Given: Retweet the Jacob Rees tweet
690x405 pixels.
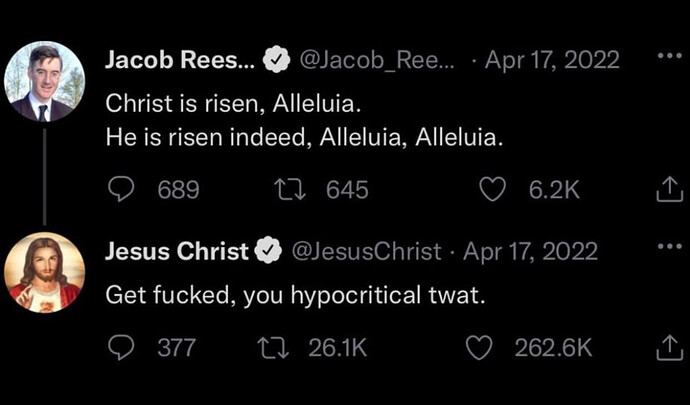Looking at the screenshot, I should click(287, 190).
